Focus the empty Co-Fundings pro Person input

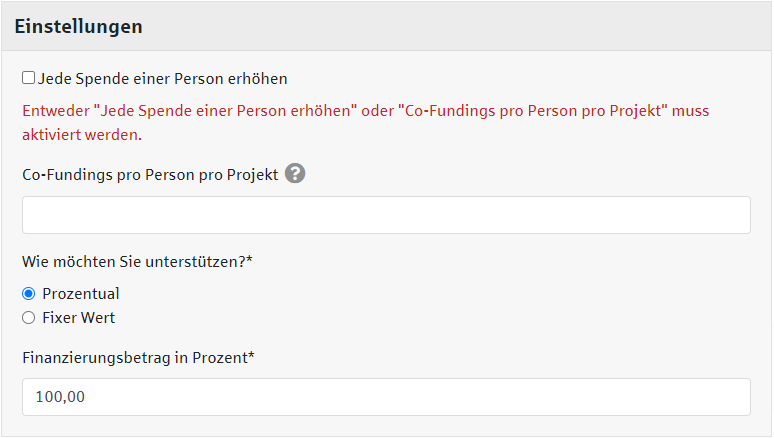(386, 215)
